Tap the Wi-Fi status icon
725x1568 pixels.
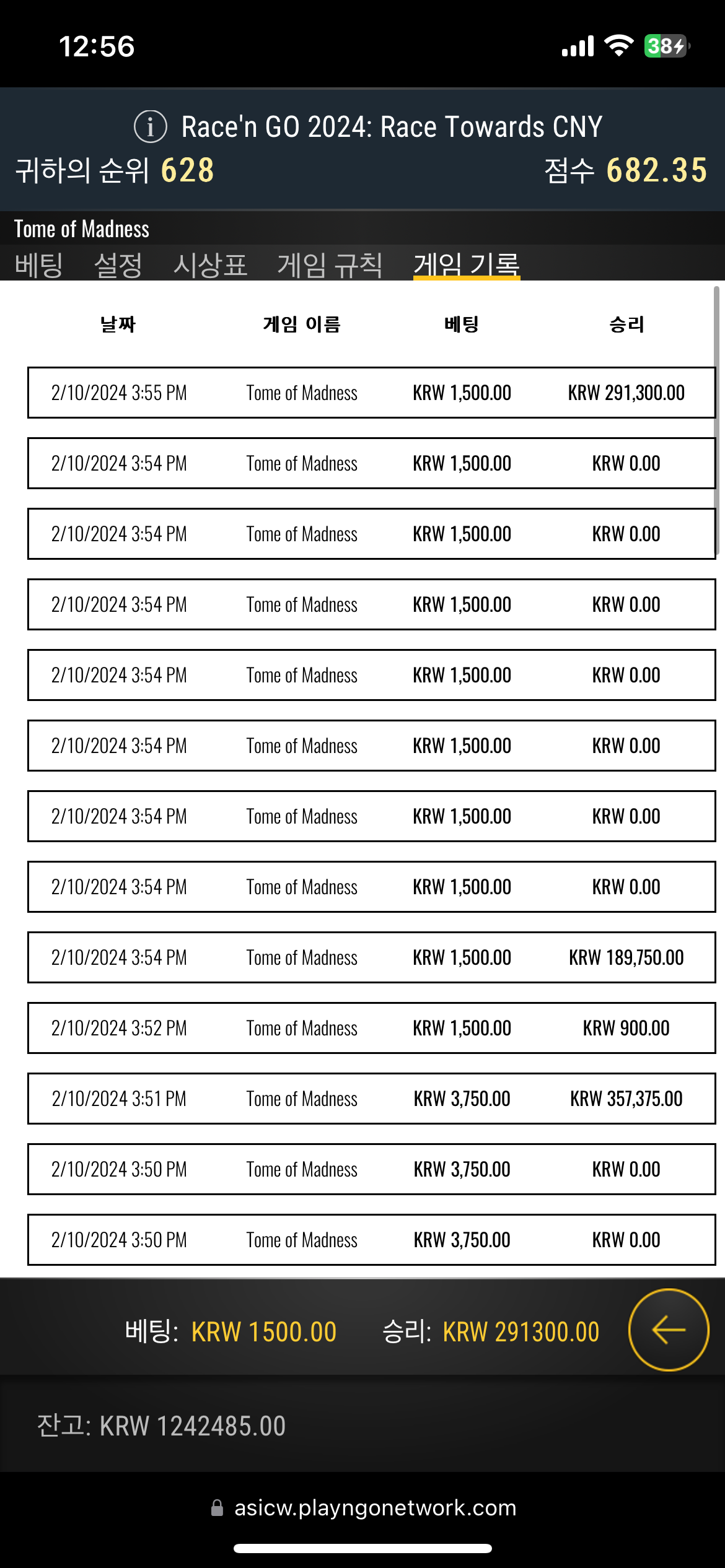[x=618, y=46]
